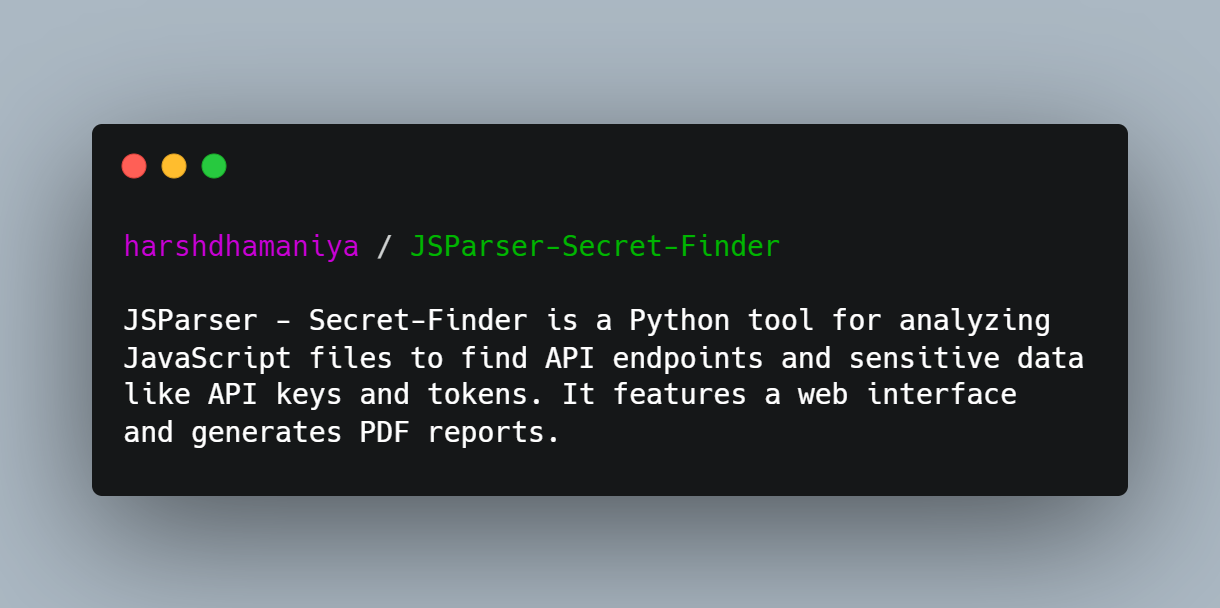Click the word "analyzing" in the first line
The width and height of the screenshot is (1220, 608).
pos(974,321)
